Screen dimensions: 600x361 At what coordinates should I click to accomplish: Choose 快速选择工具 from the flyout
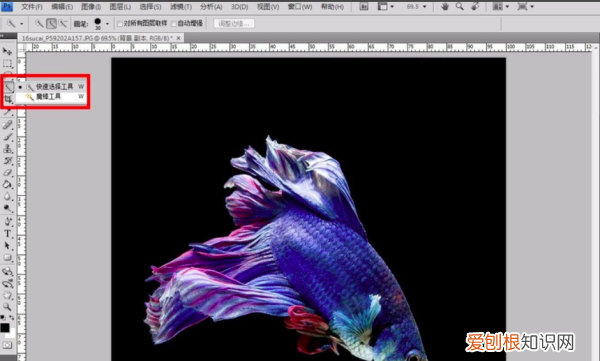coord(51,87)
